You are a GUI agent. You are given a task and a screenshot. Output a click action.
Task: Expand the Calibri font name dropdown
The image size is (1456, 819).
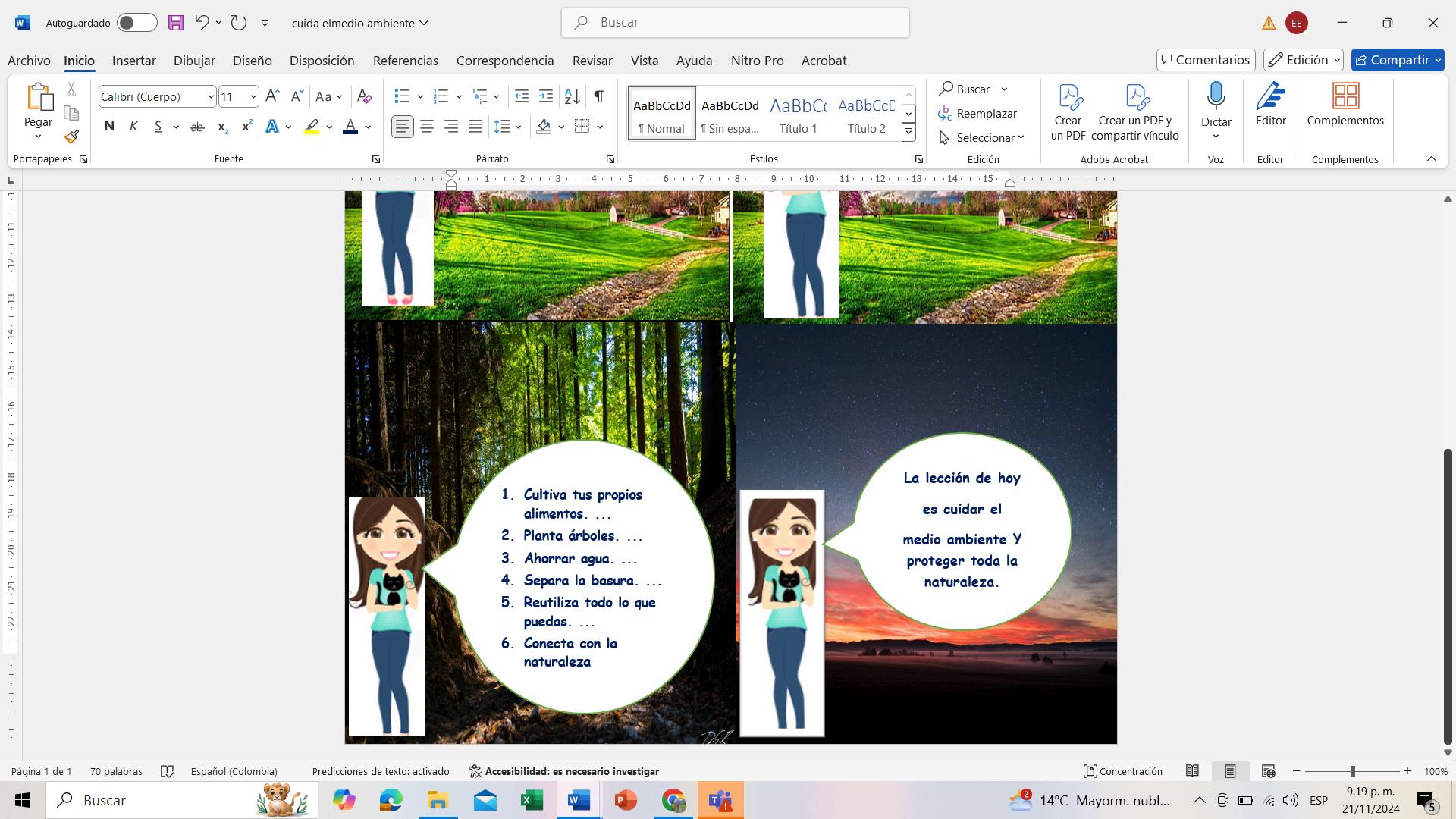point(210,96)
